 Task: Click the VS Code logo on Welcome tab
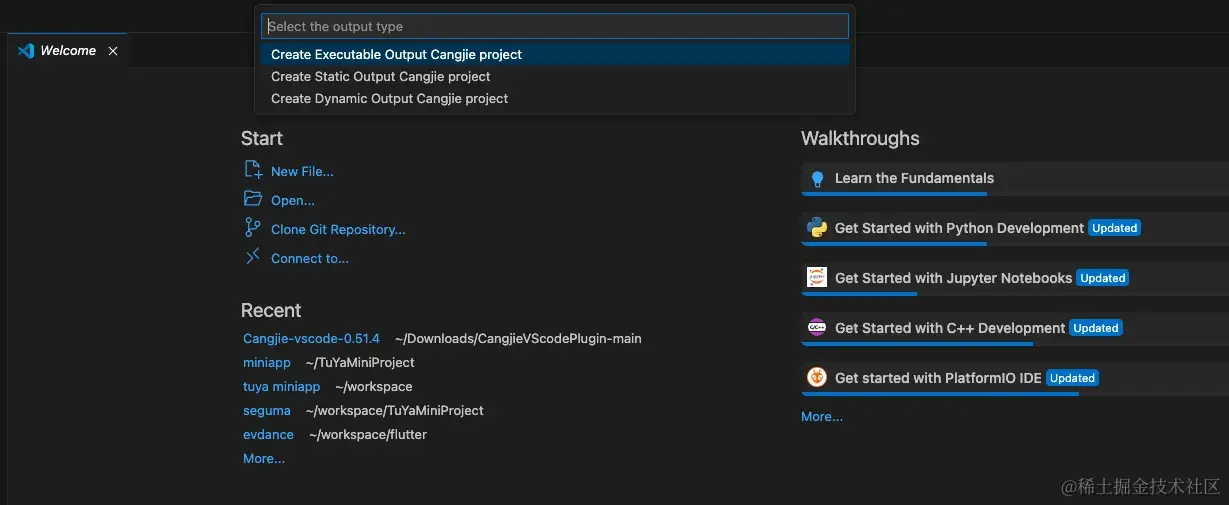tap(26, 51)
